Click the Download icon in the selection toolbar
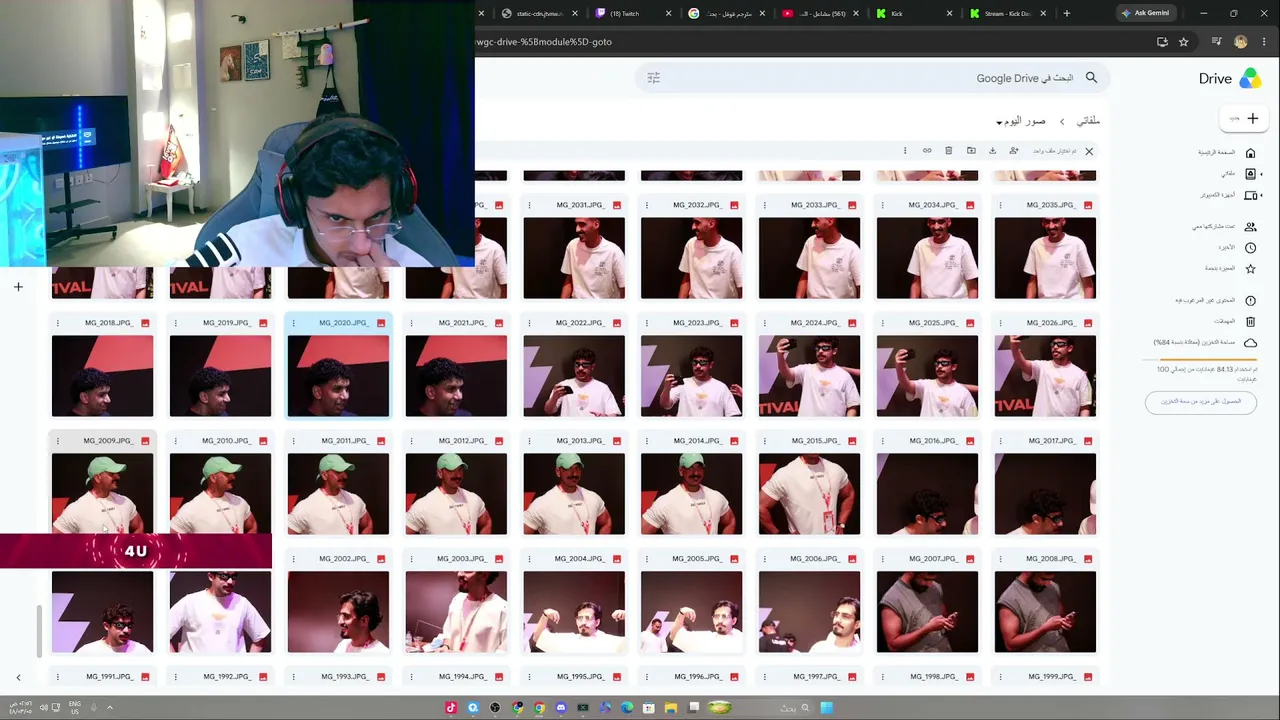The width and height of the screenshot is (1280, 720). pos(992,151)
